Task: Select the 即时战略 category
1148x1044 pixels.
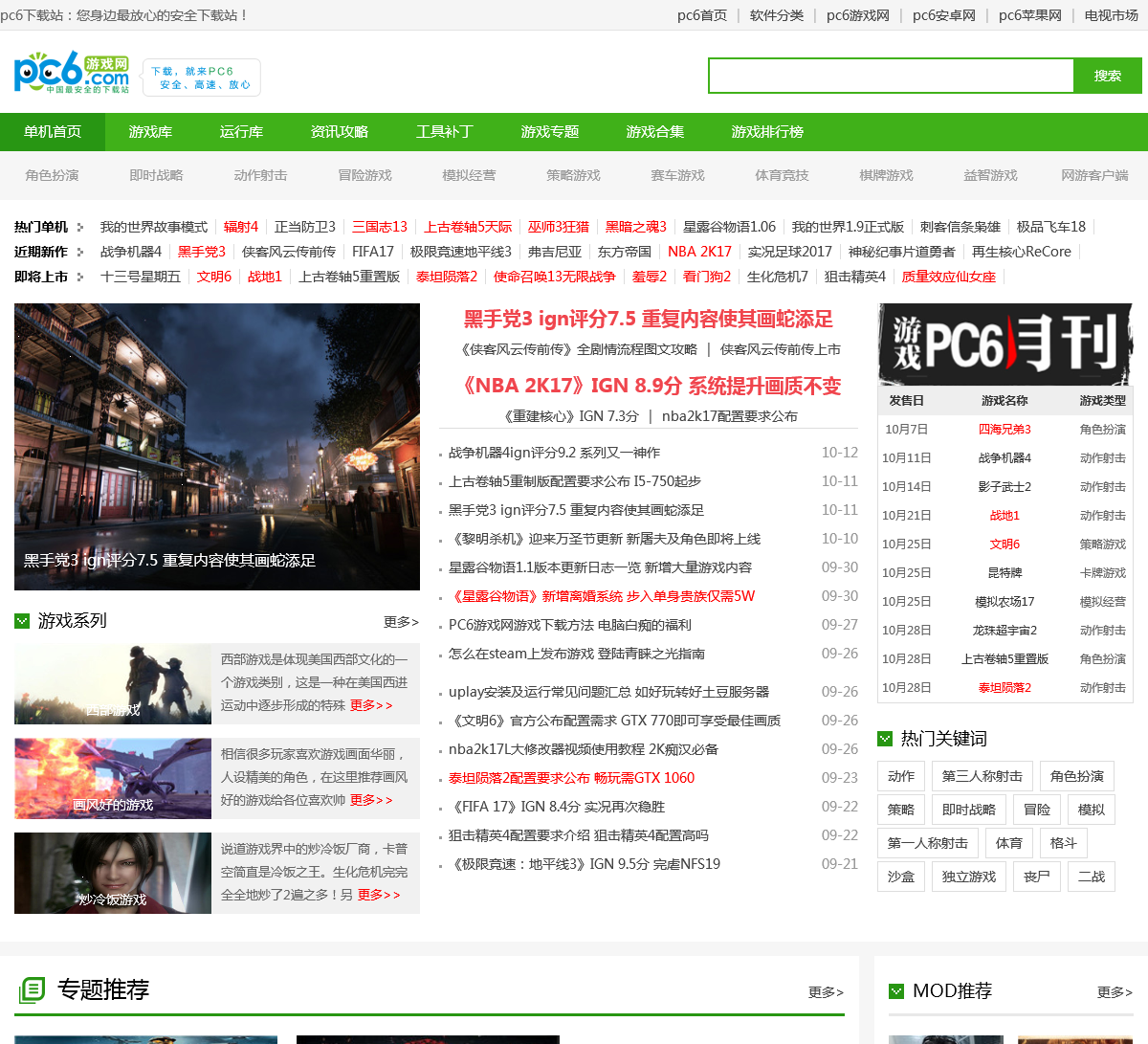Action: (157, 175)
